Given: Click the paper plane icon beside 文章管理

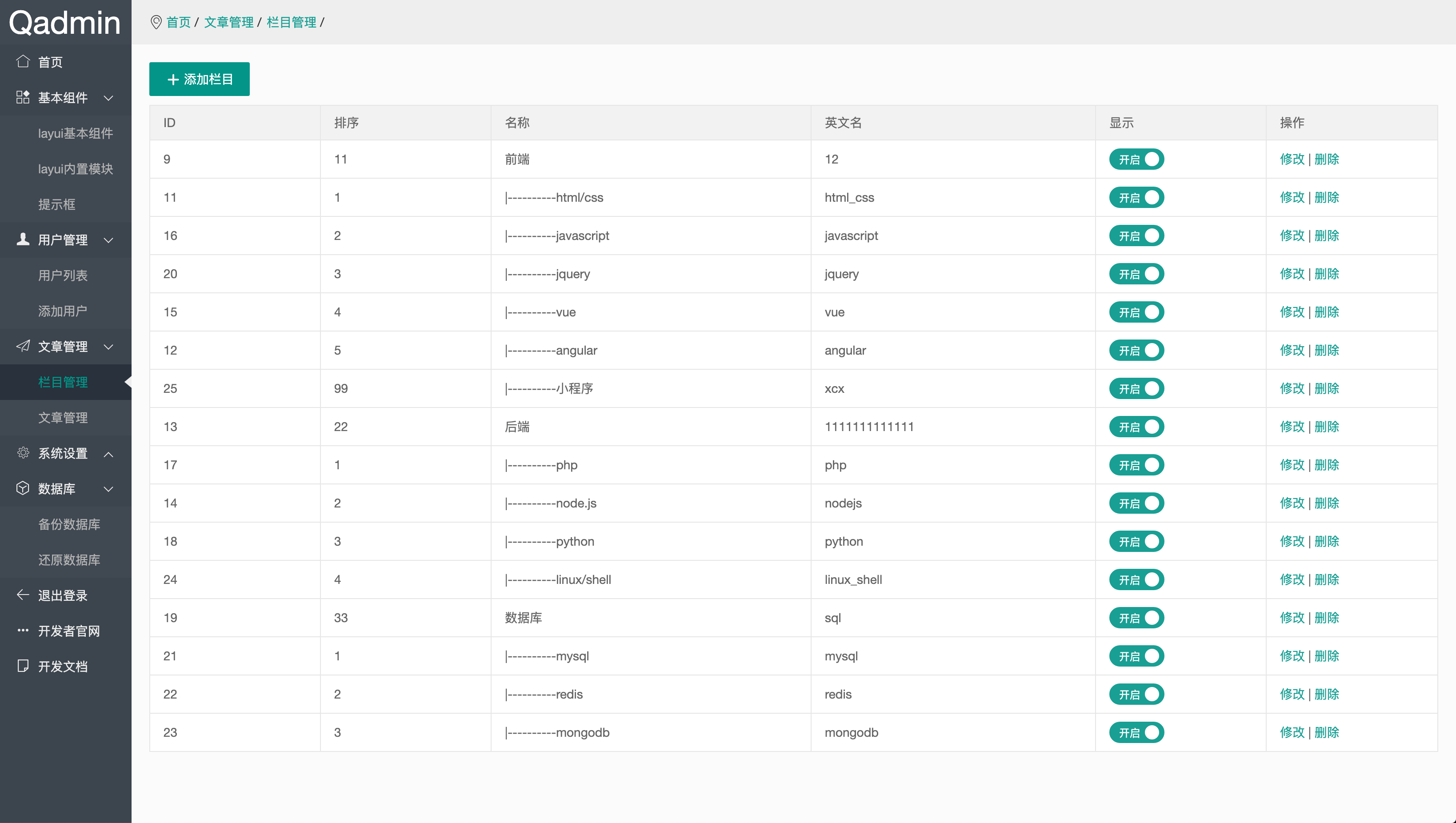Looking at the screenshot, I should tap(23, 346).
